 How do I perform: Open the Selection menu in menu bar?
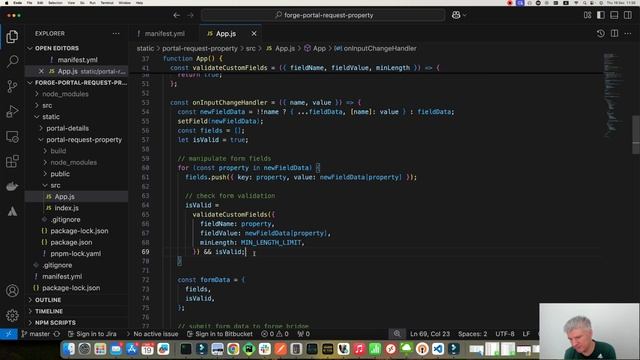[55, 3]
